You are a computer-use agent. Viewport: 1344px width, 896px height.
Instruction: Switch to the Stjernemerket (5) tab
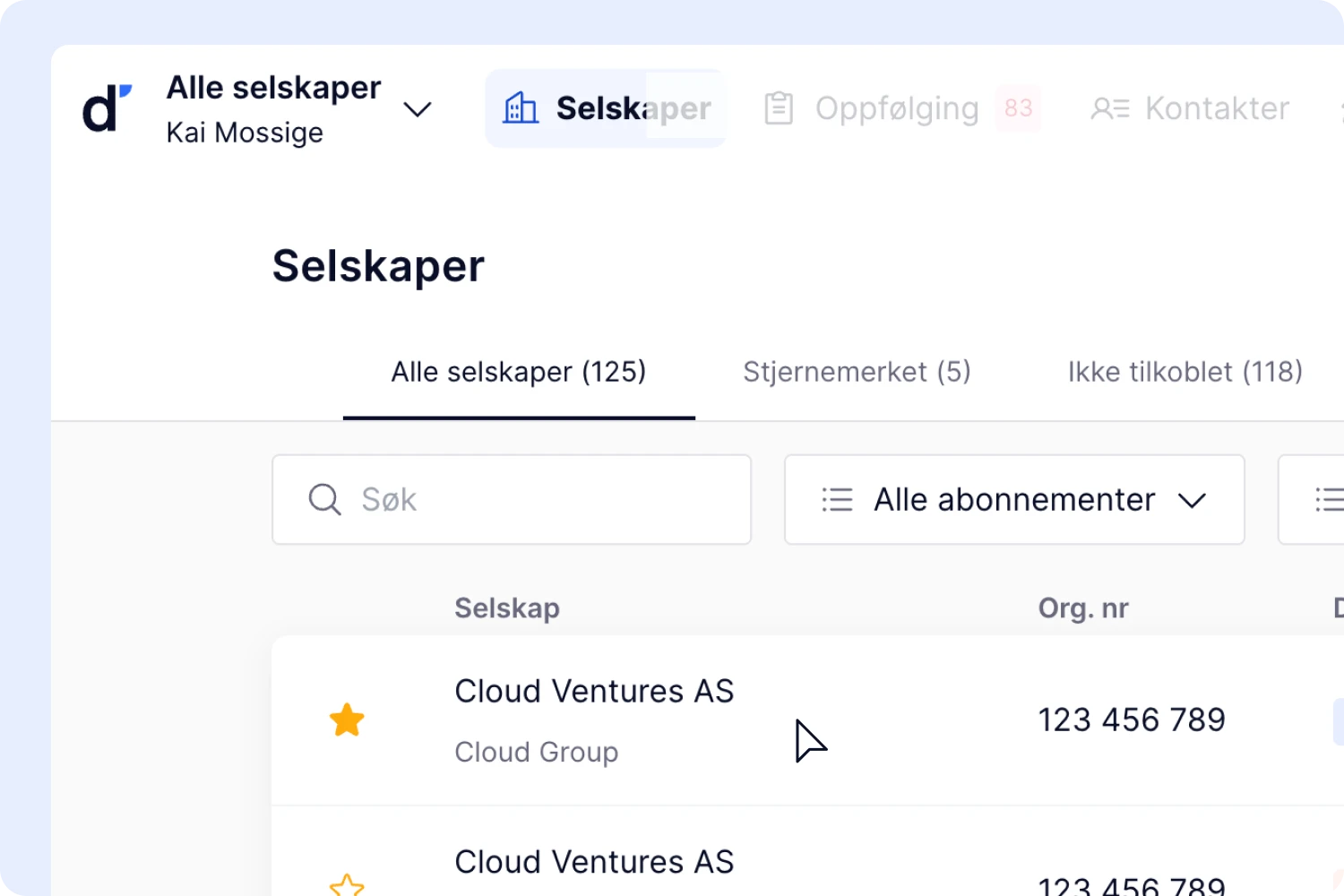click(857, 372)
